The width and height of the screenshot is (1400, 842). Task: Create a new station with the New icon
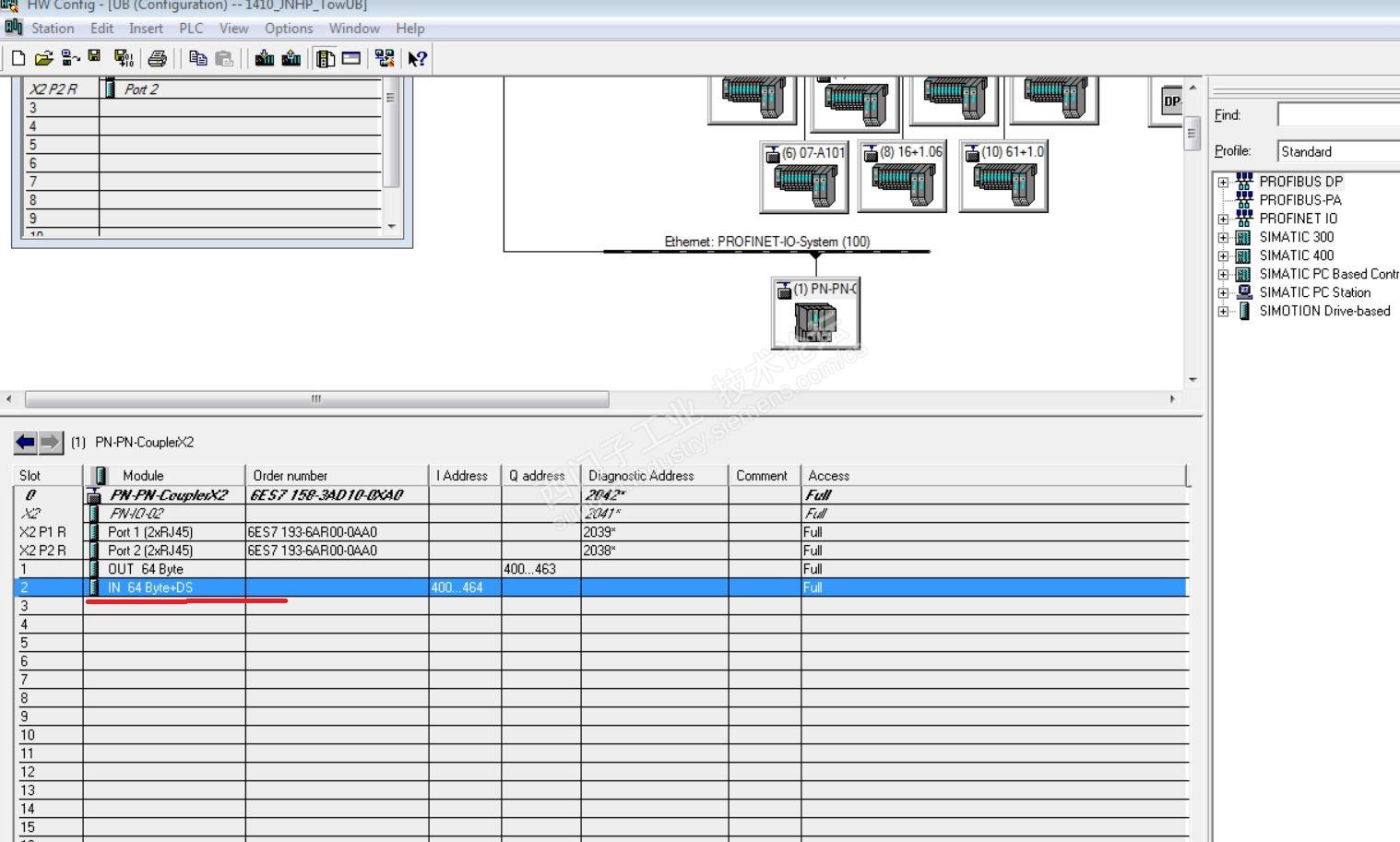coord(18,59)
